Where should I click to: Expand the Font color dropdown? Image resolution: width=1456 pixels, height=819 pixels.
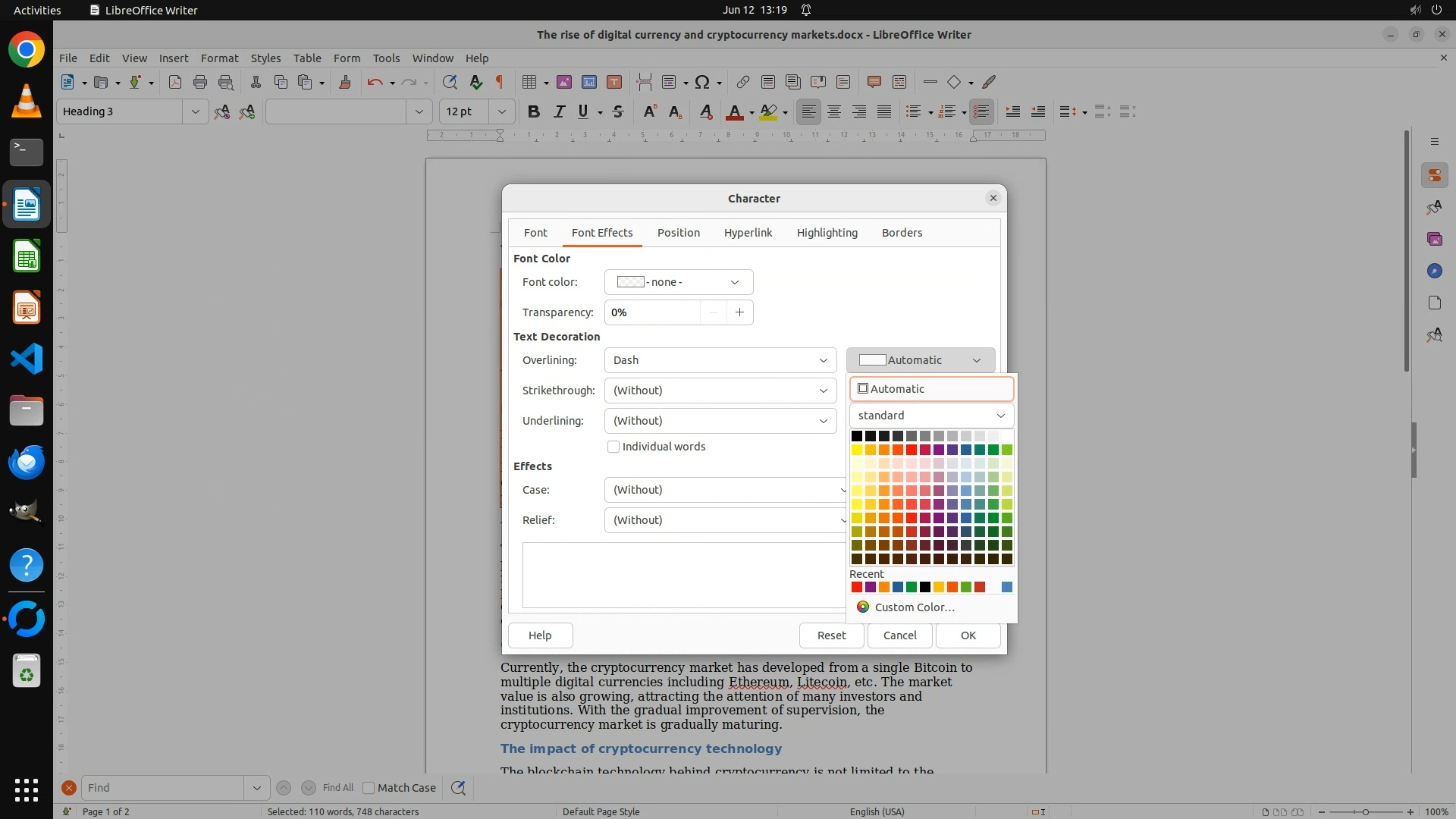pos(679,282)
